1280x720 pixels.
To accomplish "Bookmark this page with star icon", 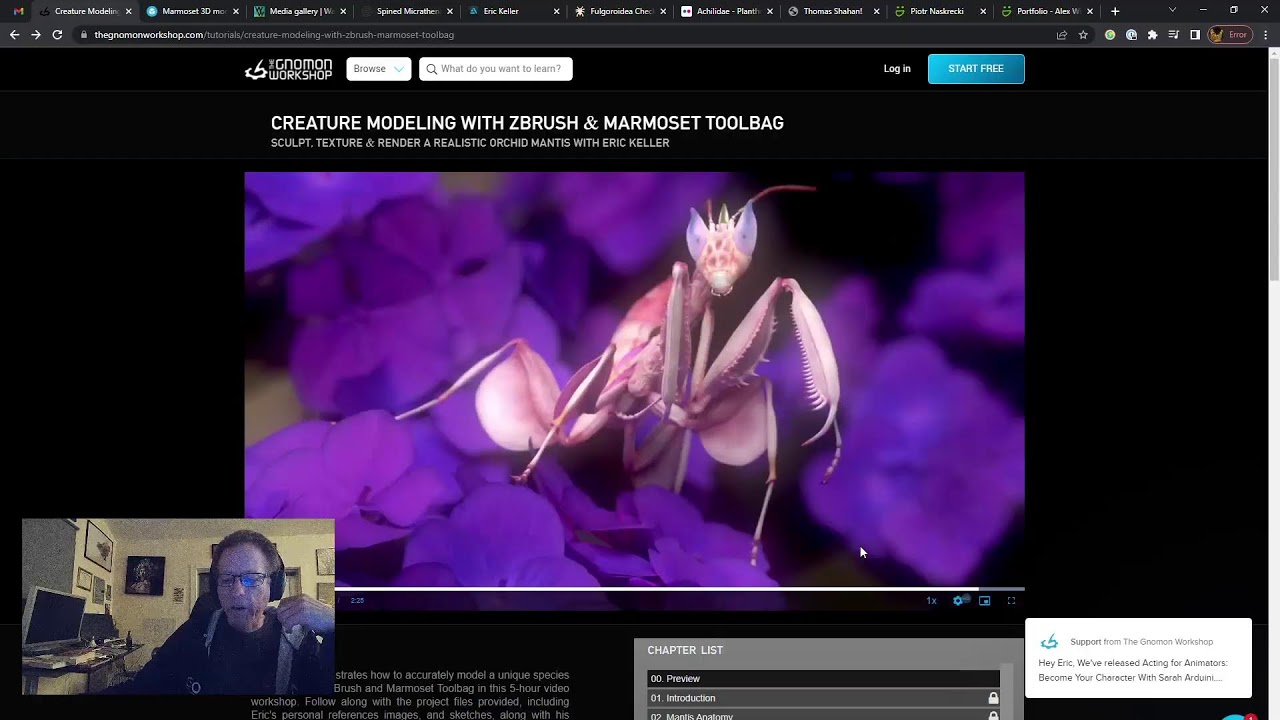I will [x=1083, y=35].
